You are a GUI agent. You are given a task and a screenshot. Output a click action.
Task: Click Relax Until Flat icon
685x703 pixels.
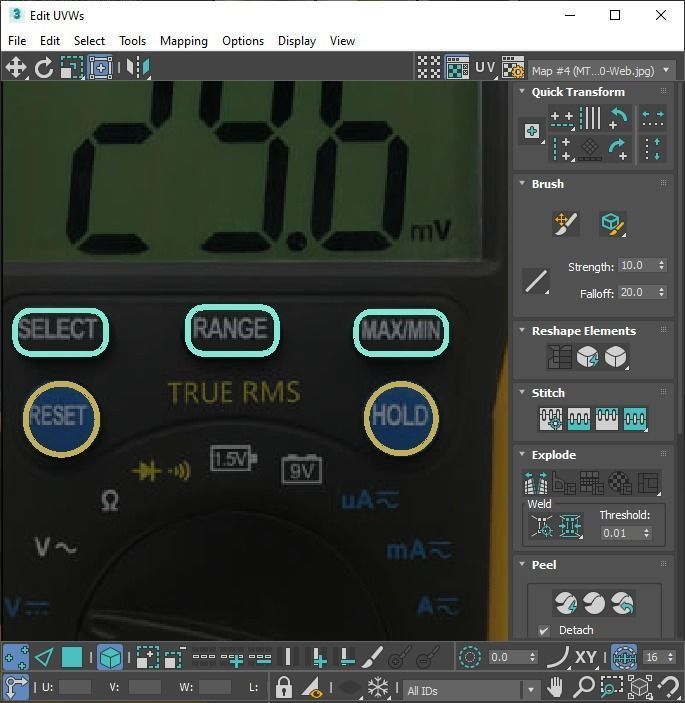click(588, 357)
